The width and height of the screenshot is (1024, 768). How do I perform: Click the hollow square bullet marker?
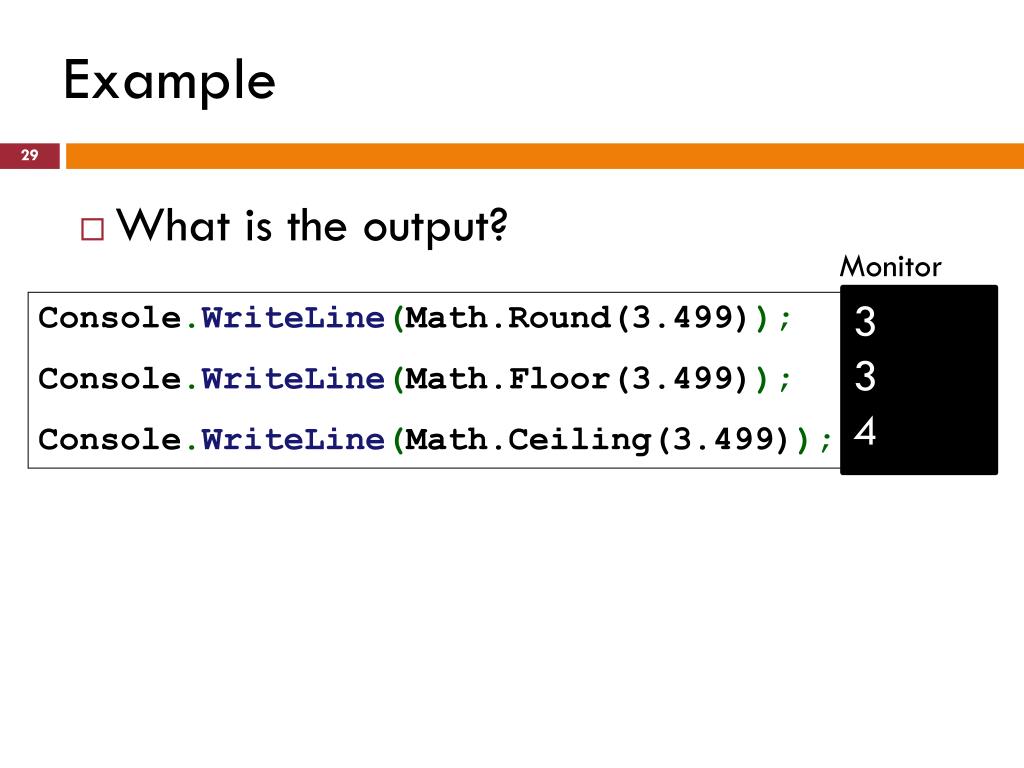tap(93, 229)
